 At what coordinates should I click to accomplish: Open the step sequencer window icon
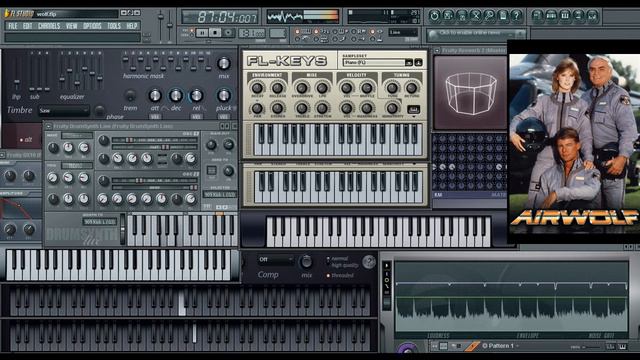coord(551,16)
